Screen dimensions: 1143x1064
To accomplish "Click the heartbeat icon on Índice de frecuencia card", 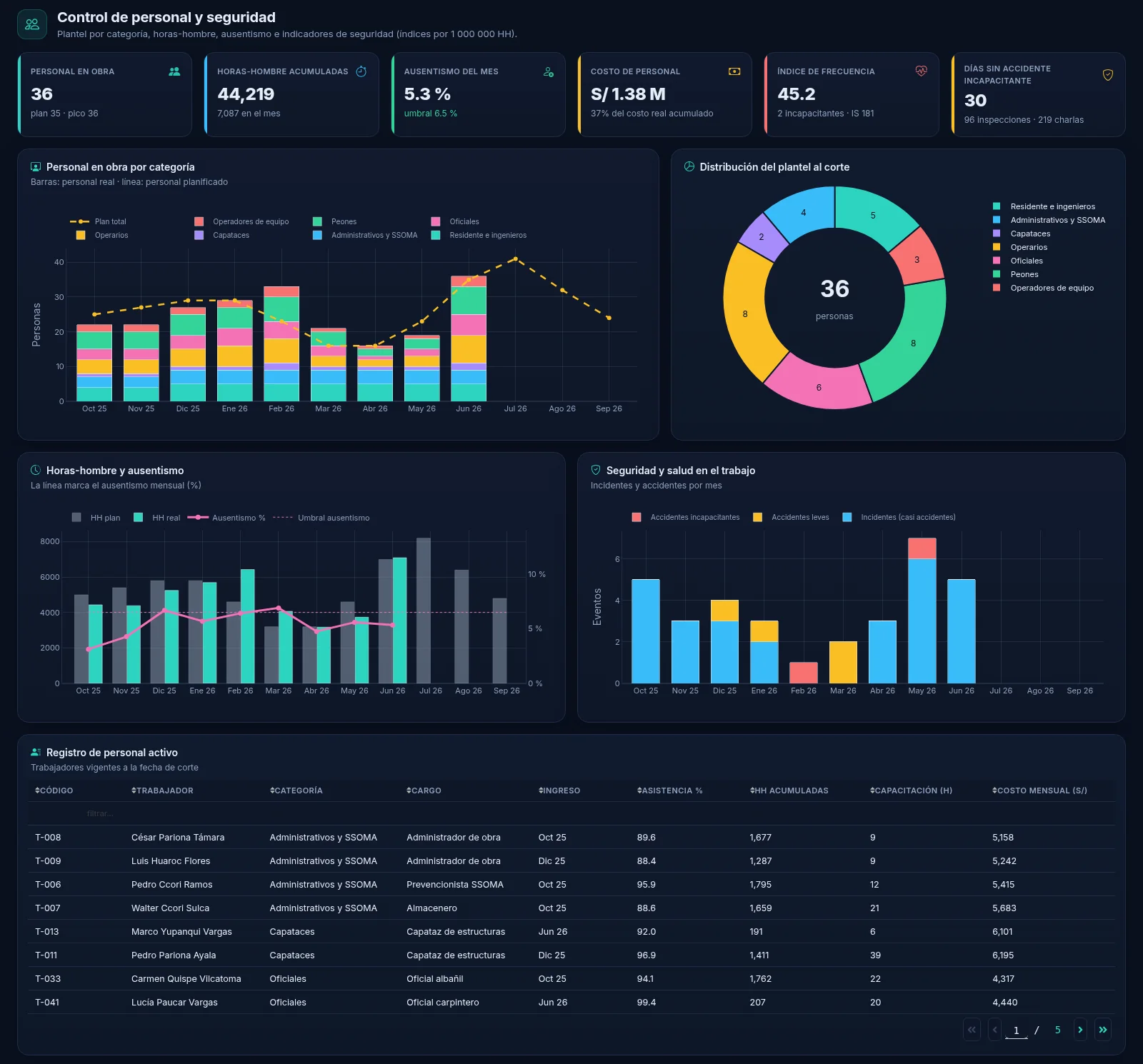I will (x=922, y=71).
